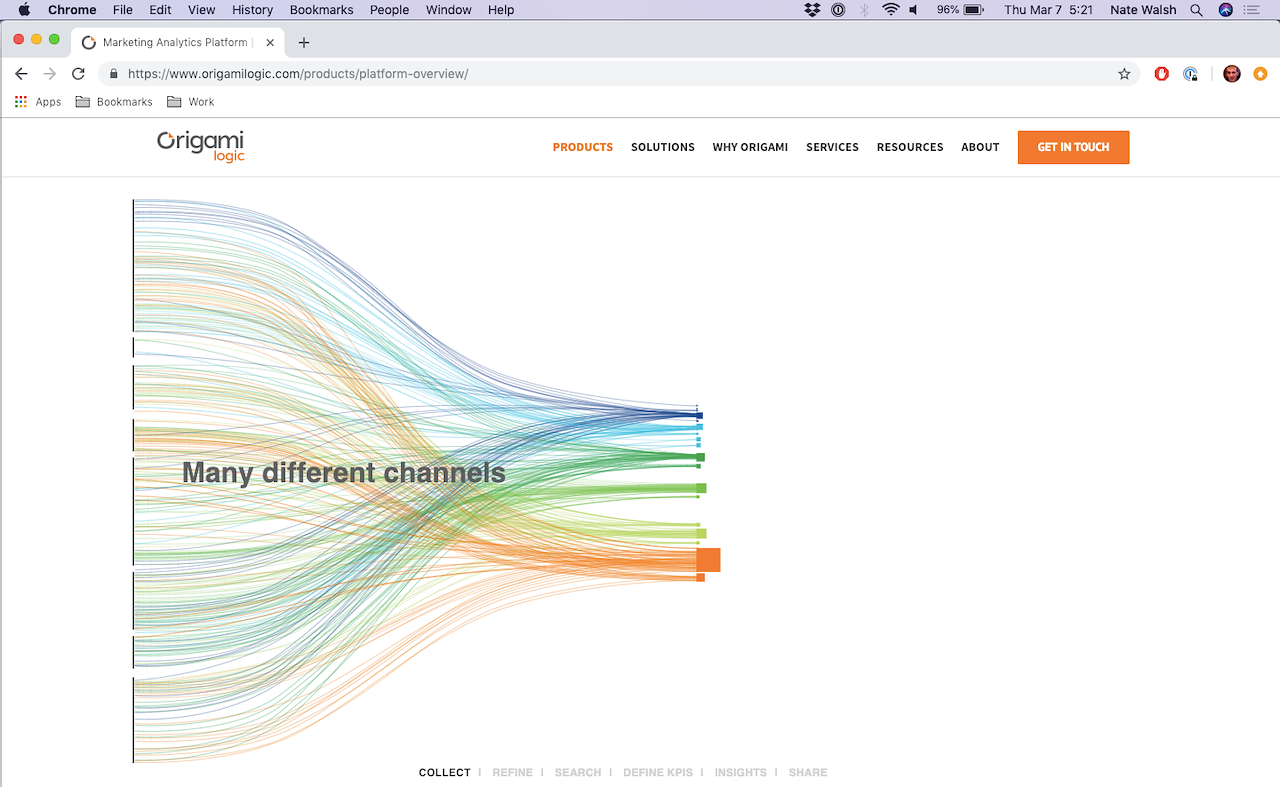Click the volume speaker icon
The height and width of the screenshot is (787, 1280).
(915, 10)
